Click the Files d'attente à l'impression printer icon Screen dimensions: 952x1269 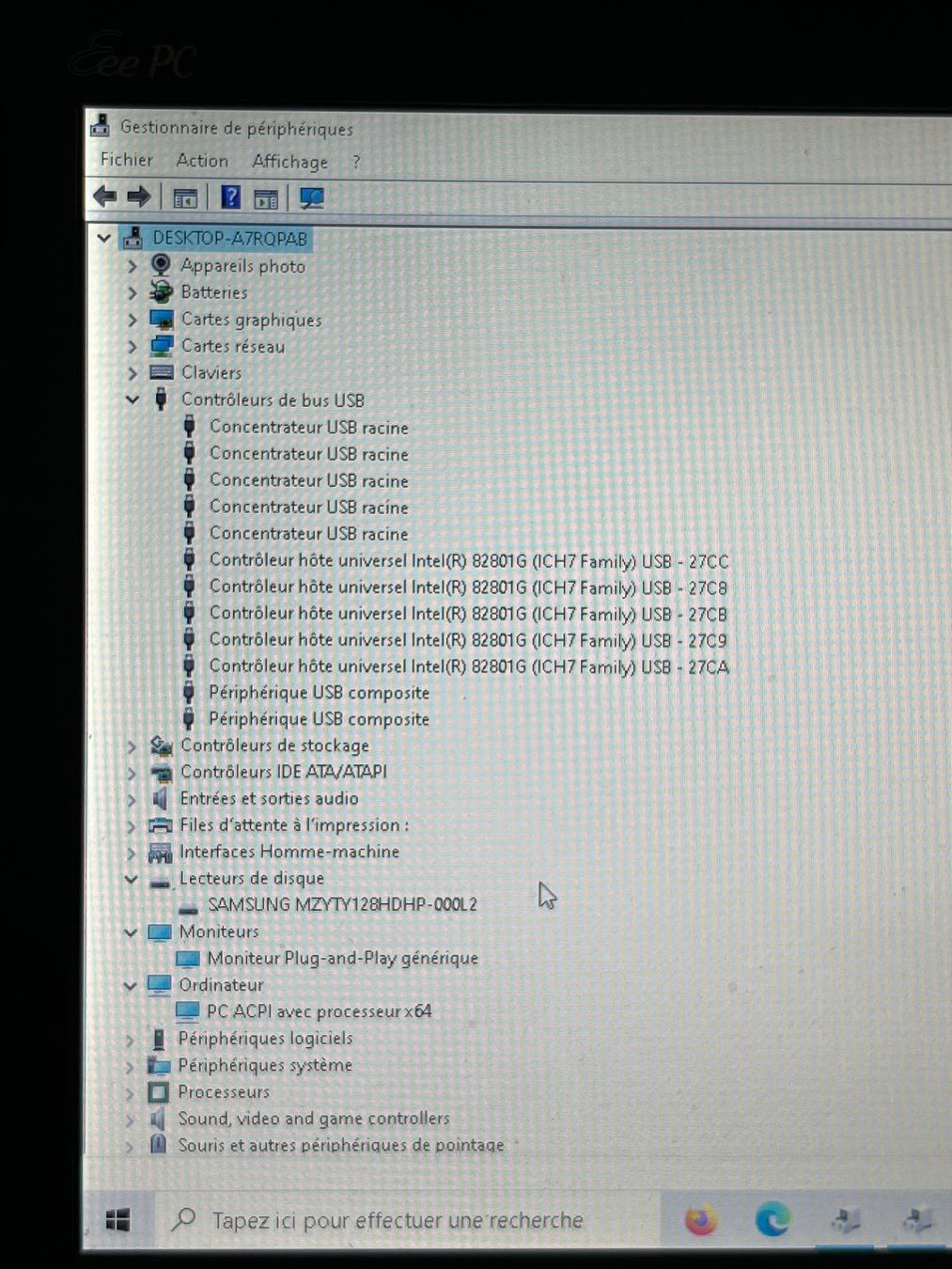pos(161,824)
